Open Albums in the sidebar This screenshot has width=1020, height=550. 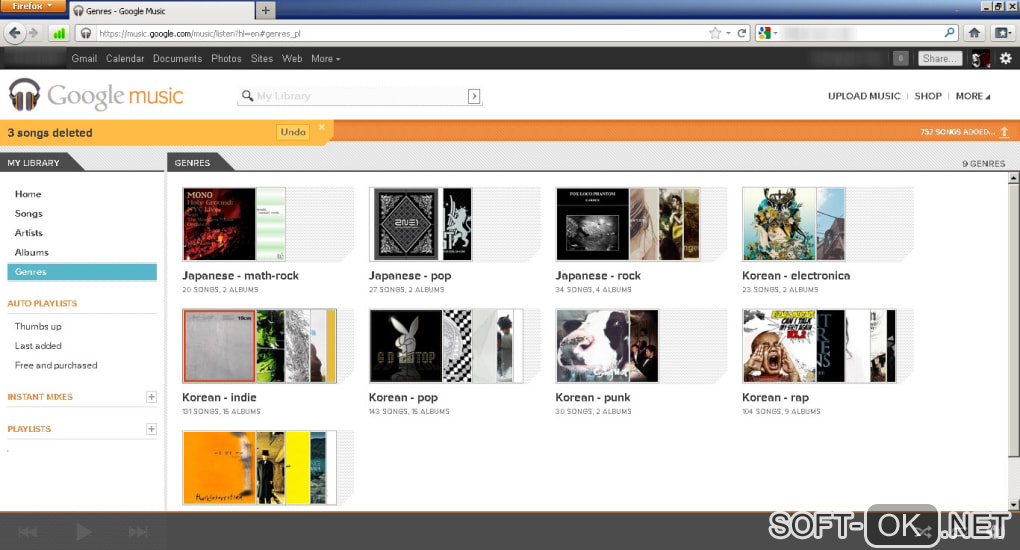click(x=31, y=253)
